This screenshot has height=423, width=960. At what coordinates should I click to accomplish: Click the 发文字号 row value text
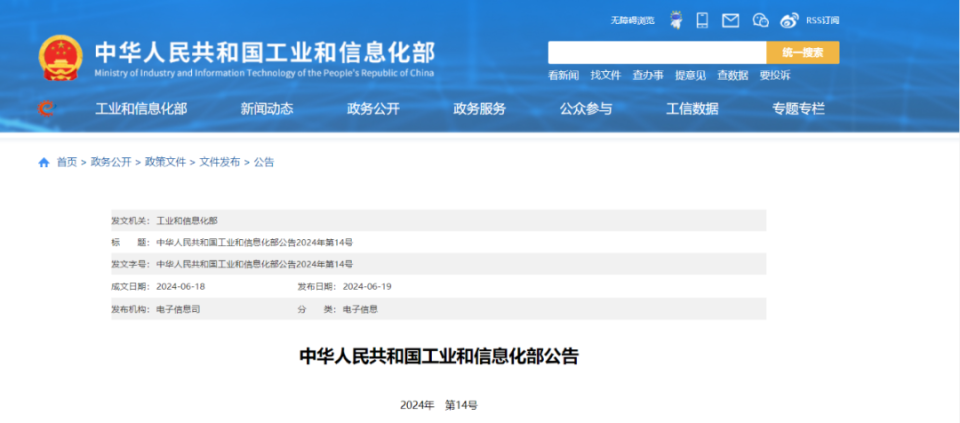point(255,264)
